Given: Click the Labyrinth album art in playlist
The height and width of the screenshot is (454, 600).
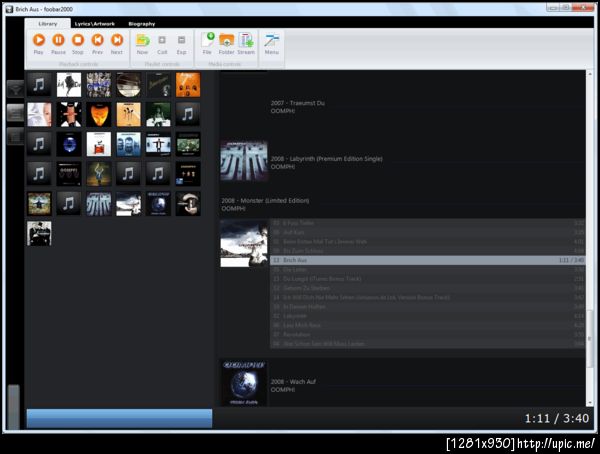Looking at the screenshot, I should click(x=244, y=161).
